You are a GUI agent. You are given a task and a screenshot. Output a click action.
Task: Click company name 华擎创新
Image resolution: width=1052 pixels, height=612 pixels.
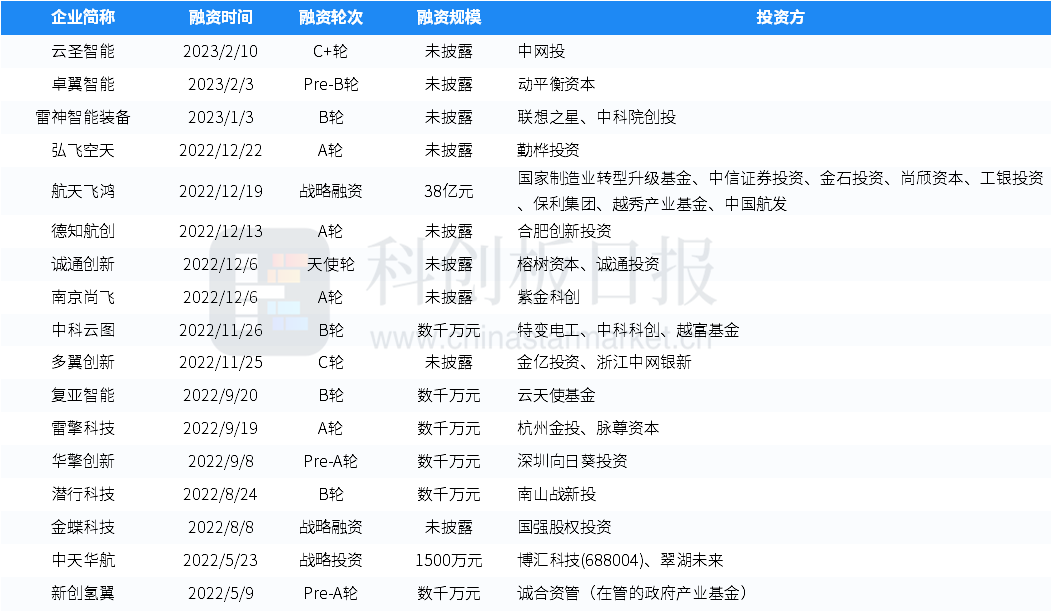coord(83,461)
